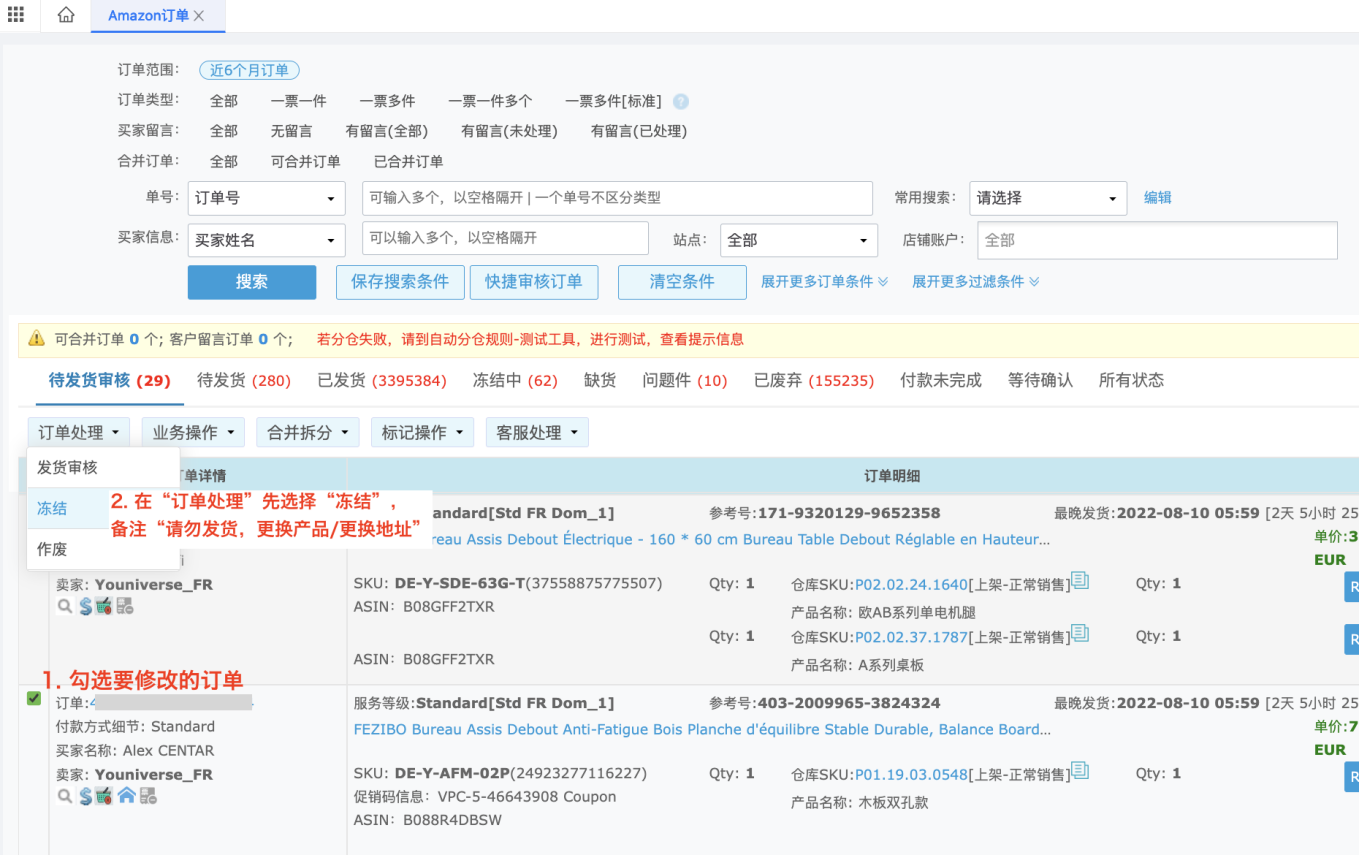This screenshot has height=855, width=1359.
Task: Close the Amazon订单 tab
Action: [199, 16]
